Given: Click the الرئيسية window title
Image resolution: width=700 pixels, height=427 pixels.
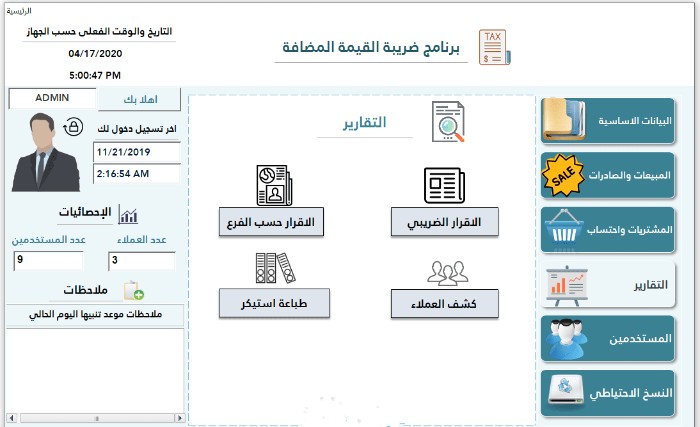Looking at the screenshot, I should click(x=19, y=11).
